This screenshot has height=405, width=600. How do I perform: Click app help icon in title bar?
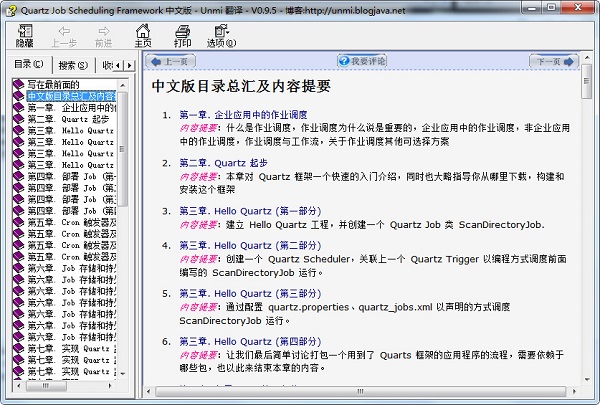pyautogui.click(x=11, y=10)
